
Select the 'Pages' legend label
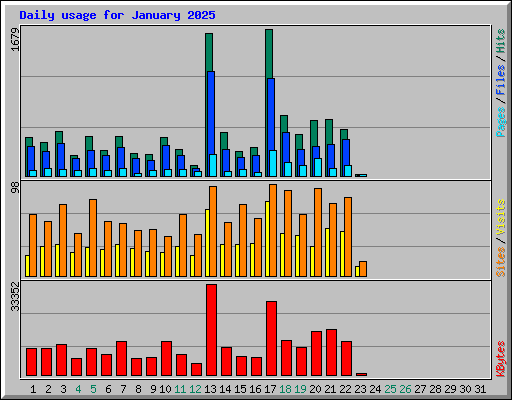(500, 122)
